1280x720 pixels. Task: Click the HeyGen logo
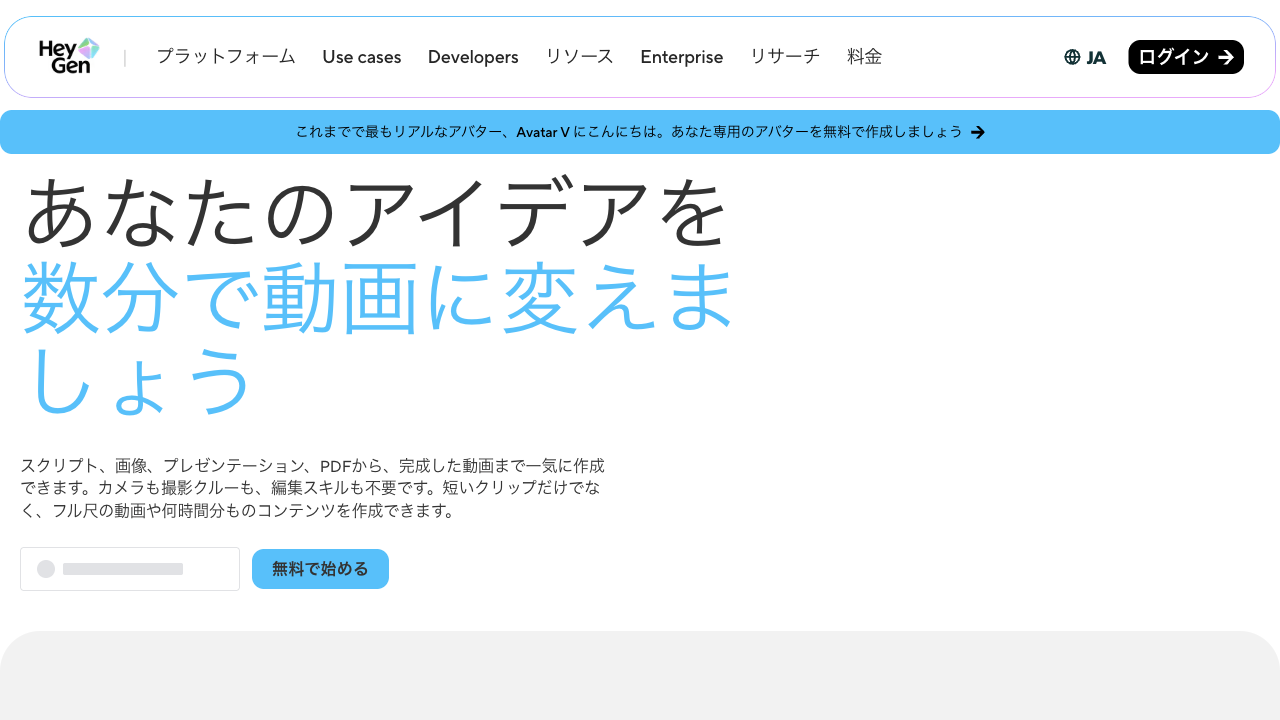[69, 56]
